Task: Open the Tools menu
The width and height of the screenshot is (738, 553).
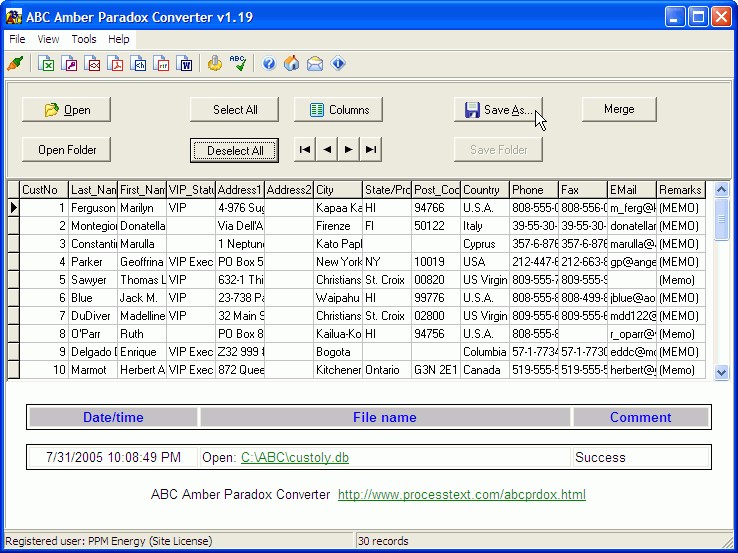Action: (84, 39)
